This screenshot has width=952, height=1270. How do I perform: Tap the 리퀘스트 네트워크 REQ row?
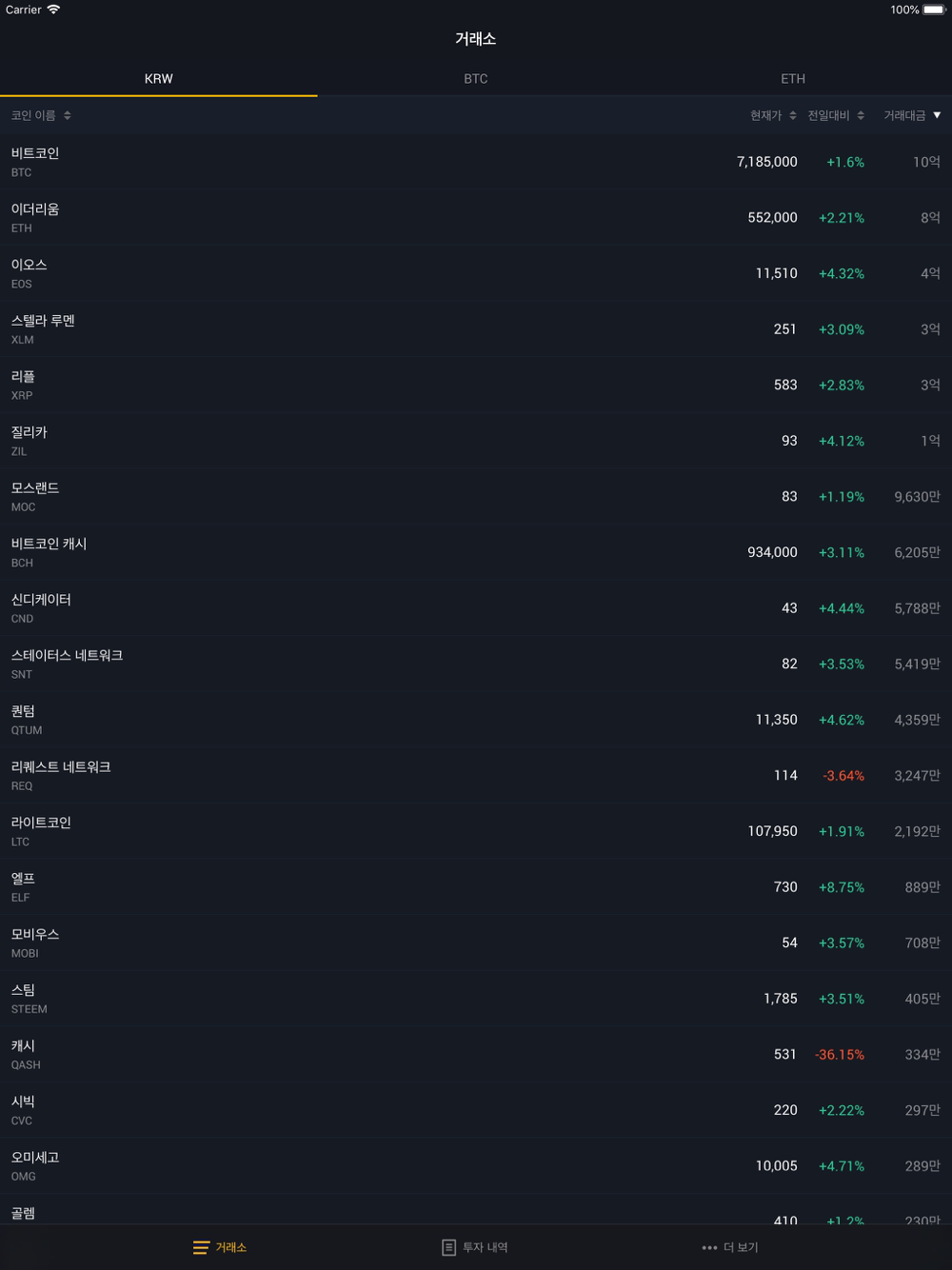[476, 775]
